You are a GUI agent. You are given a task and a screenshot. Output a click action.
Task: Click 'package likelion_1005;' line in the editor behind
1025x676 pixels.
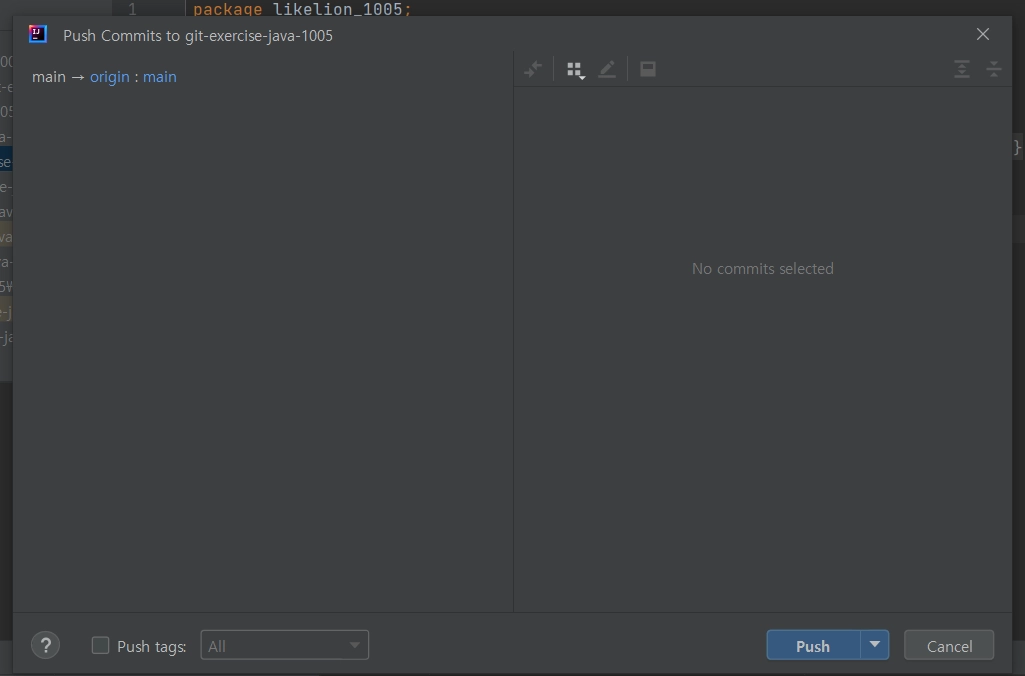click(302, 8)
